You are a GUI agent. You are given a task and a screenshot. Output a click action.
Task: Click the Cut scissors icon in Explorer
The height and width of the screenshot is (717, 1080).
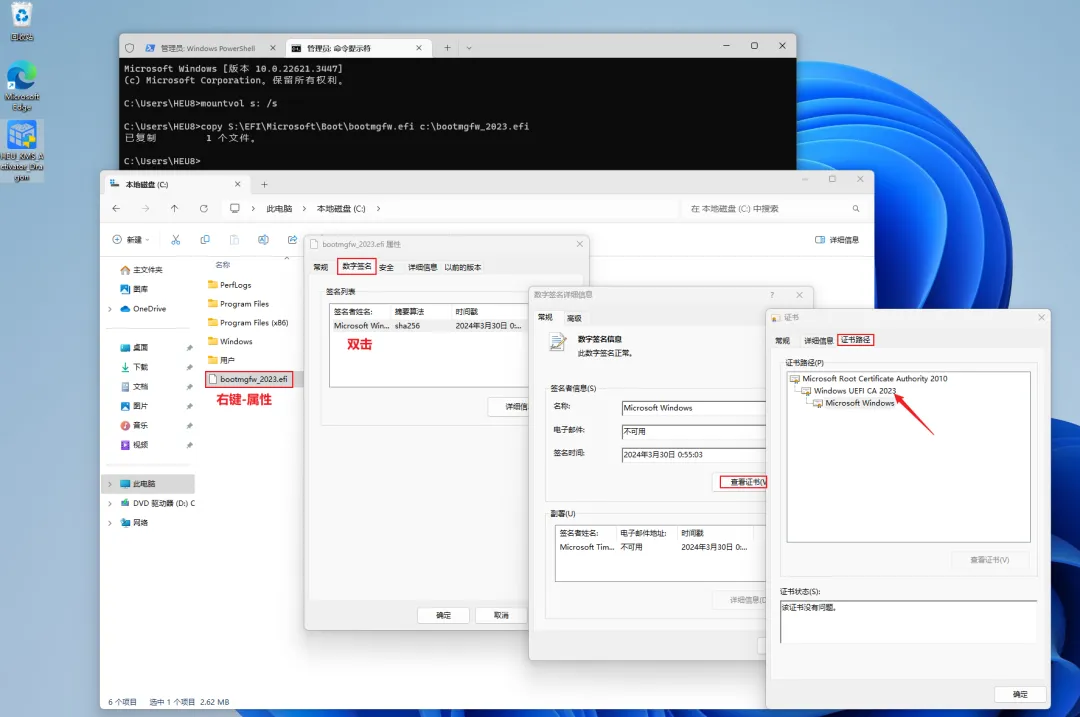tap(176, 240)
